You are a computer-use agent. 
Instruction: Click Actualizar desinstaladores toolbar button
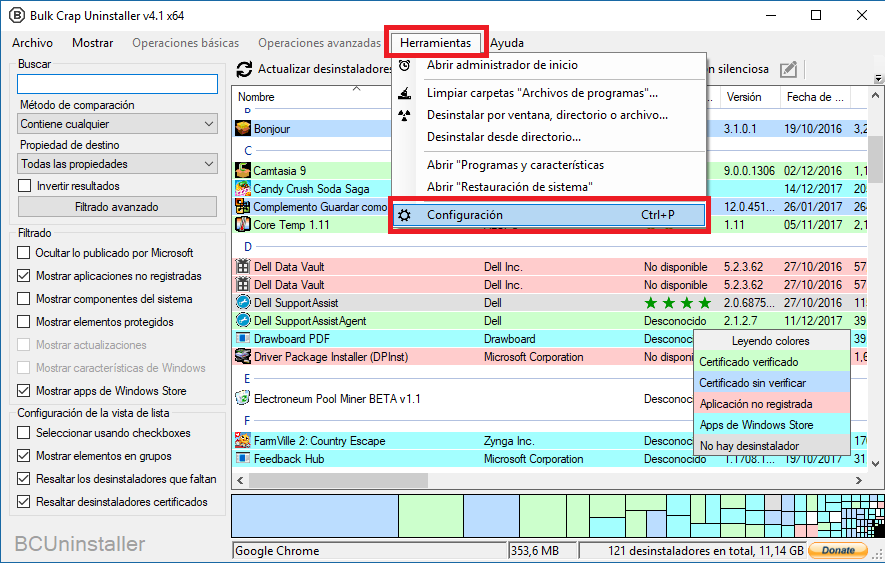pyautogui.click(x=314, y=69)
